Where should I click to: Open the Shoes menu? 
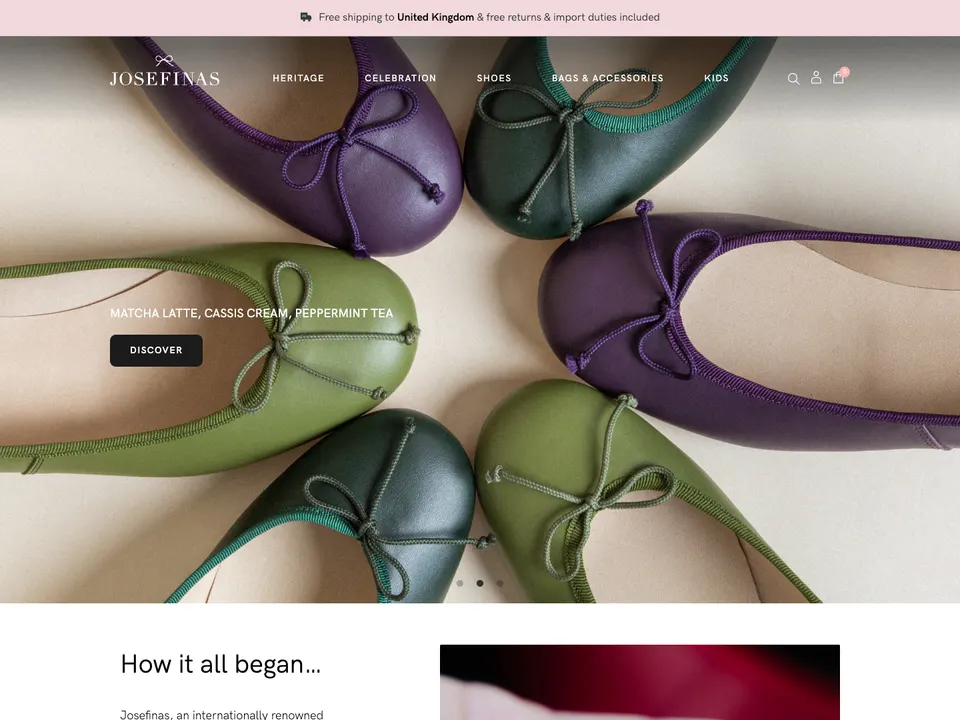pos(494,78)
